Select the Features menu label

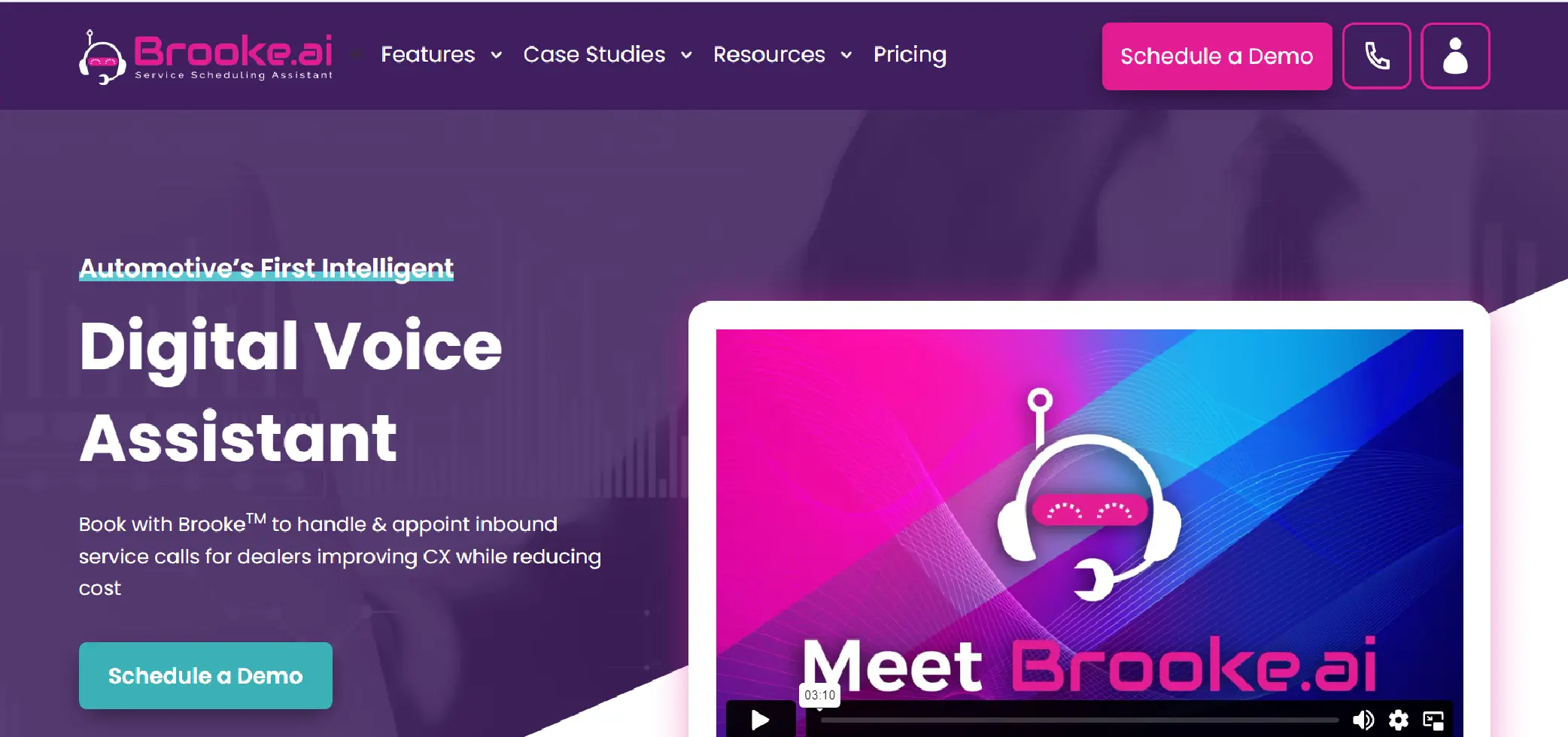[428, 55]
